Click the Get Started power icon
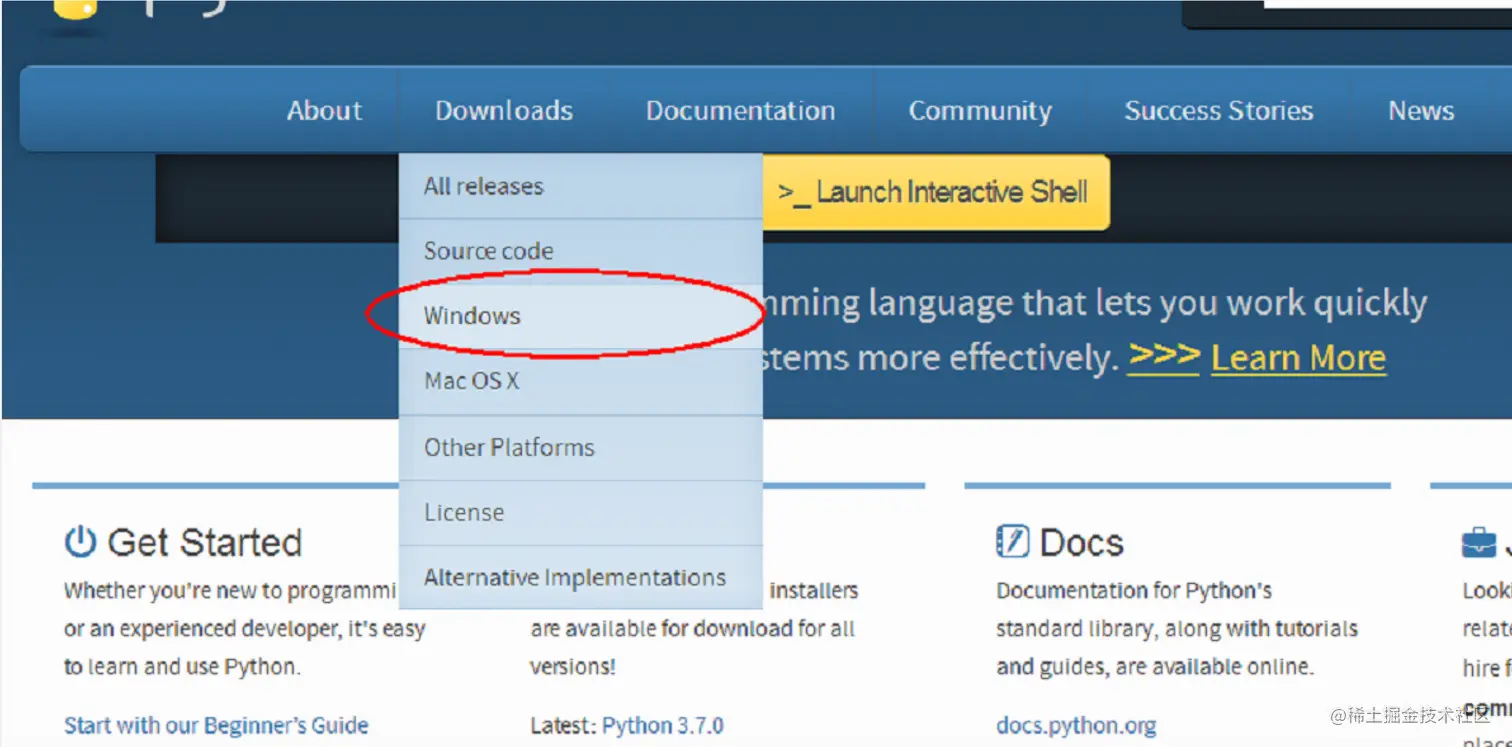 tap(80, 542)
